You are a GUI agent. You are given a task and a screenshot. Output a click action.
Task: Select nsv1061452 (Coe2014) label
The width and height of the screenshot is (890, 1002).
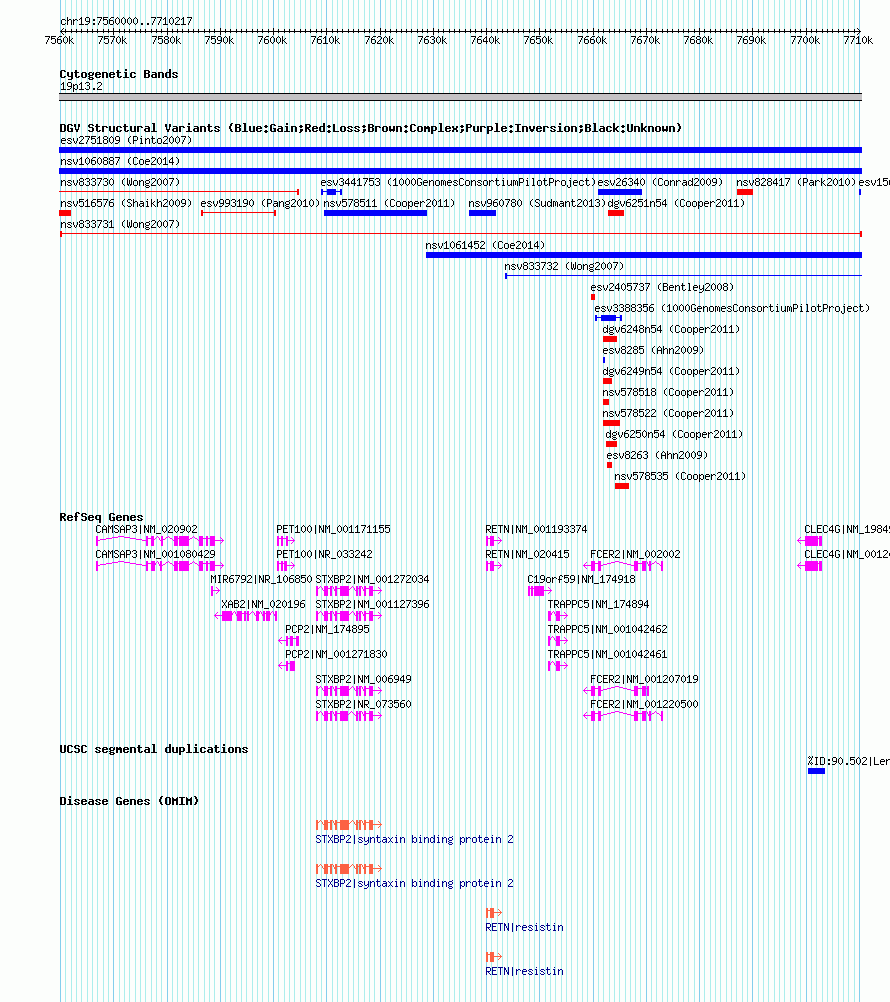[x=486, y=245]
